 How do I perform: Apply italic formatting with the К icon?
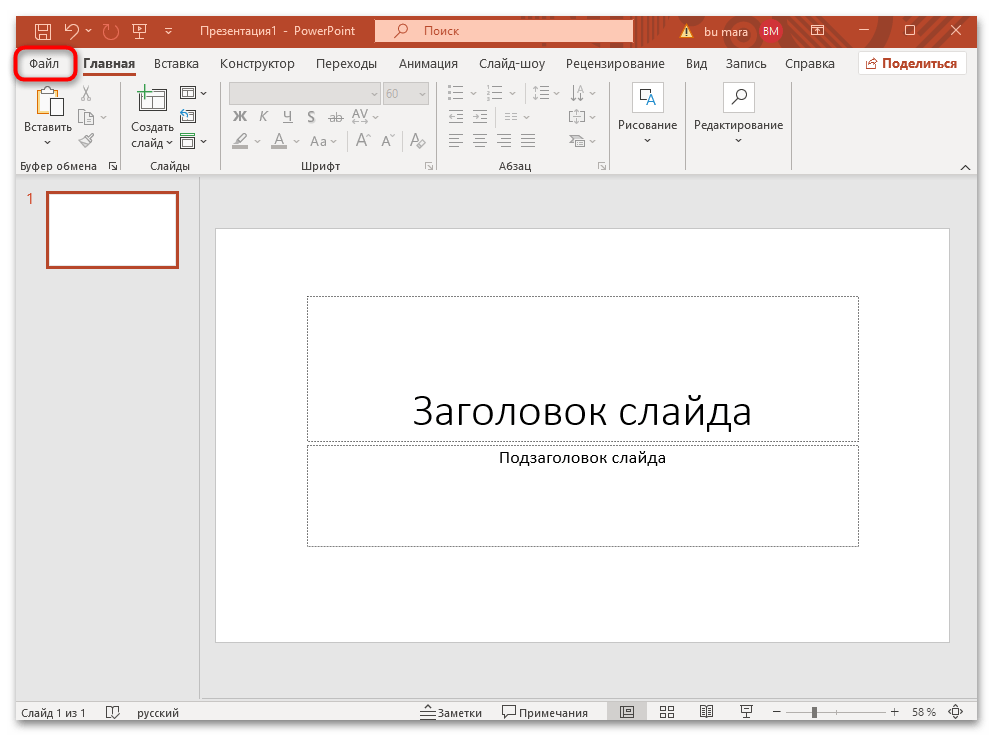263,117
